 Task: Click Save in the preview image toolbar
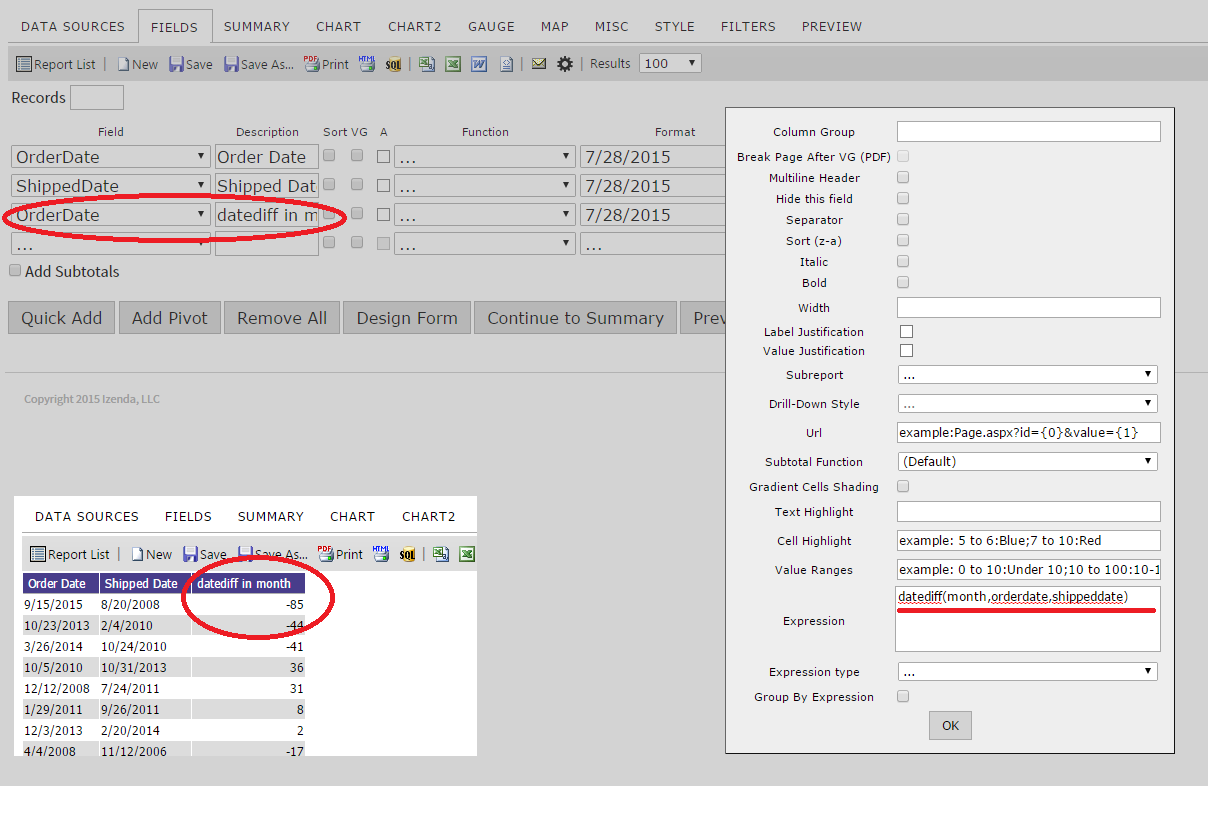coord(204,554)
